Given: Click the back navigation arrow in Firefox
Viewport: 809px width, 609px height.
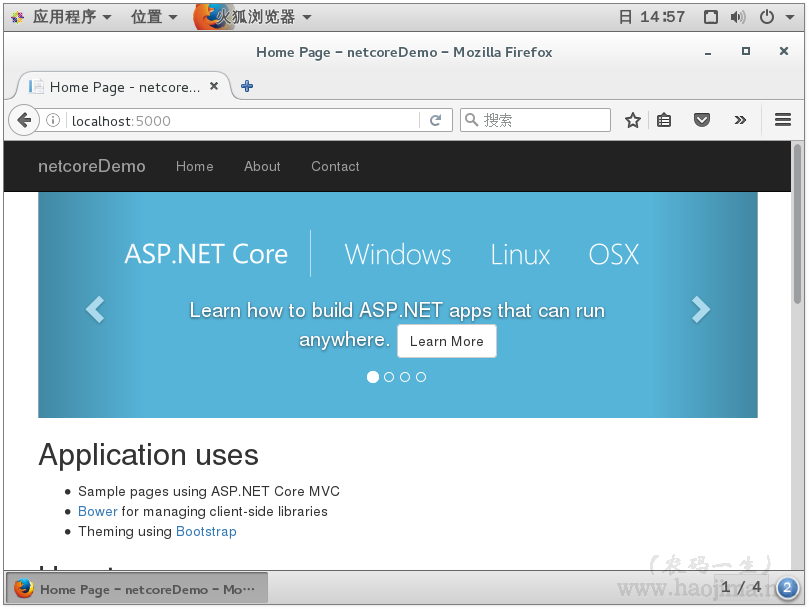Looking at the screenshot, I should pos(24,120).
